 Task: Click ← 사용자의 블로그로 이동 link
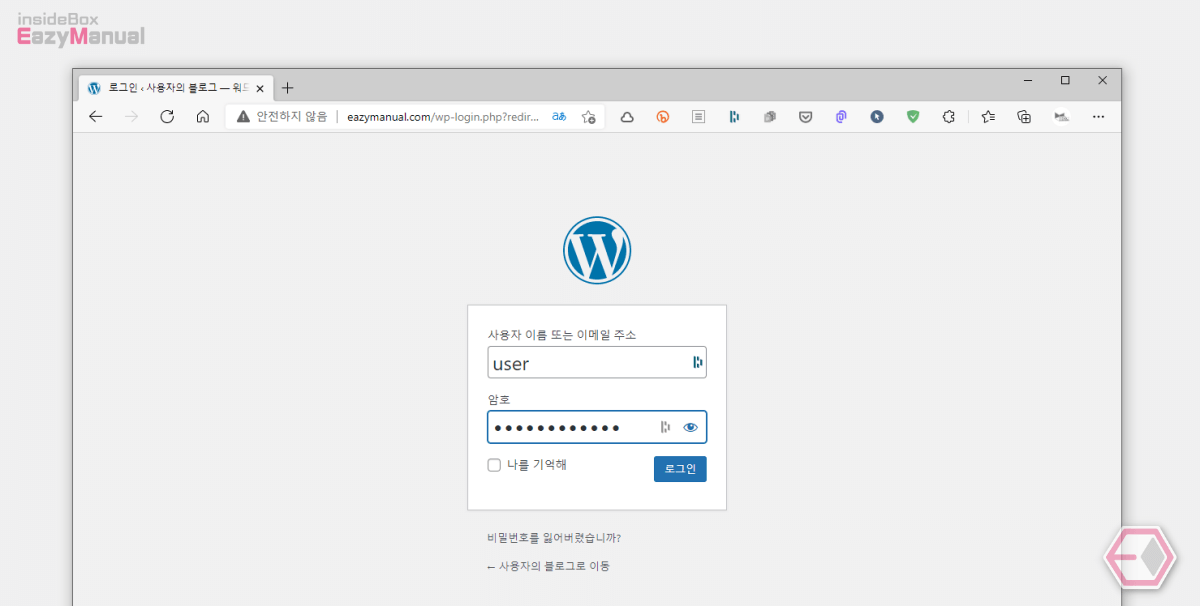click(548, 566)
